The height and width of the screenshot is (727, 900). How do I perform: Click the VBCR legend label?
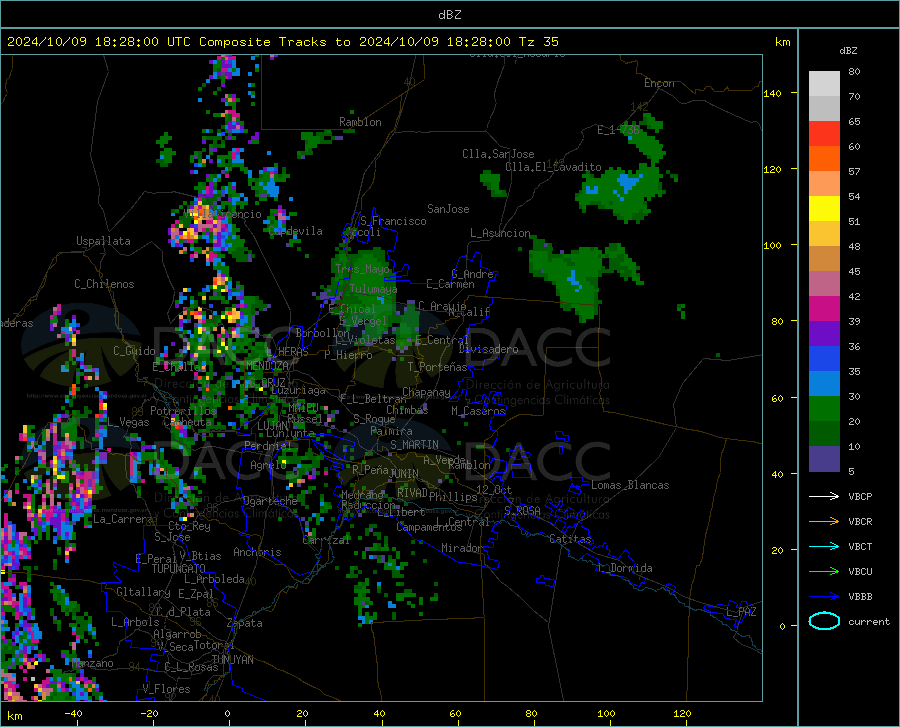coord(860,522)
